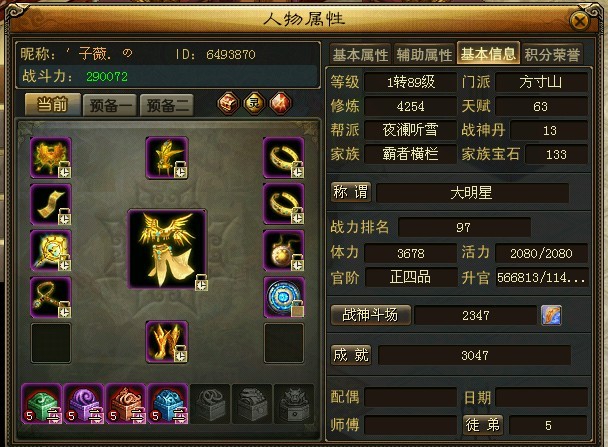Click the golden wings costume slot
Image resolution: width=608 pixels, height=447 pixels.
pos(167,249)
